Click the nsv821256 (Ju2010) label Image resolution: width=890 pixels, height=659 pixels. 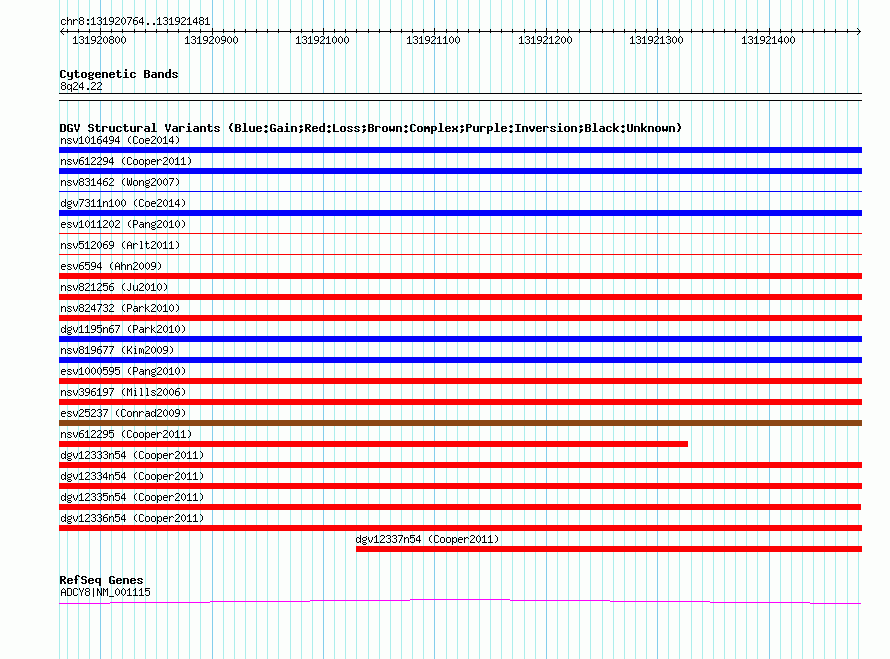point(114,287)
